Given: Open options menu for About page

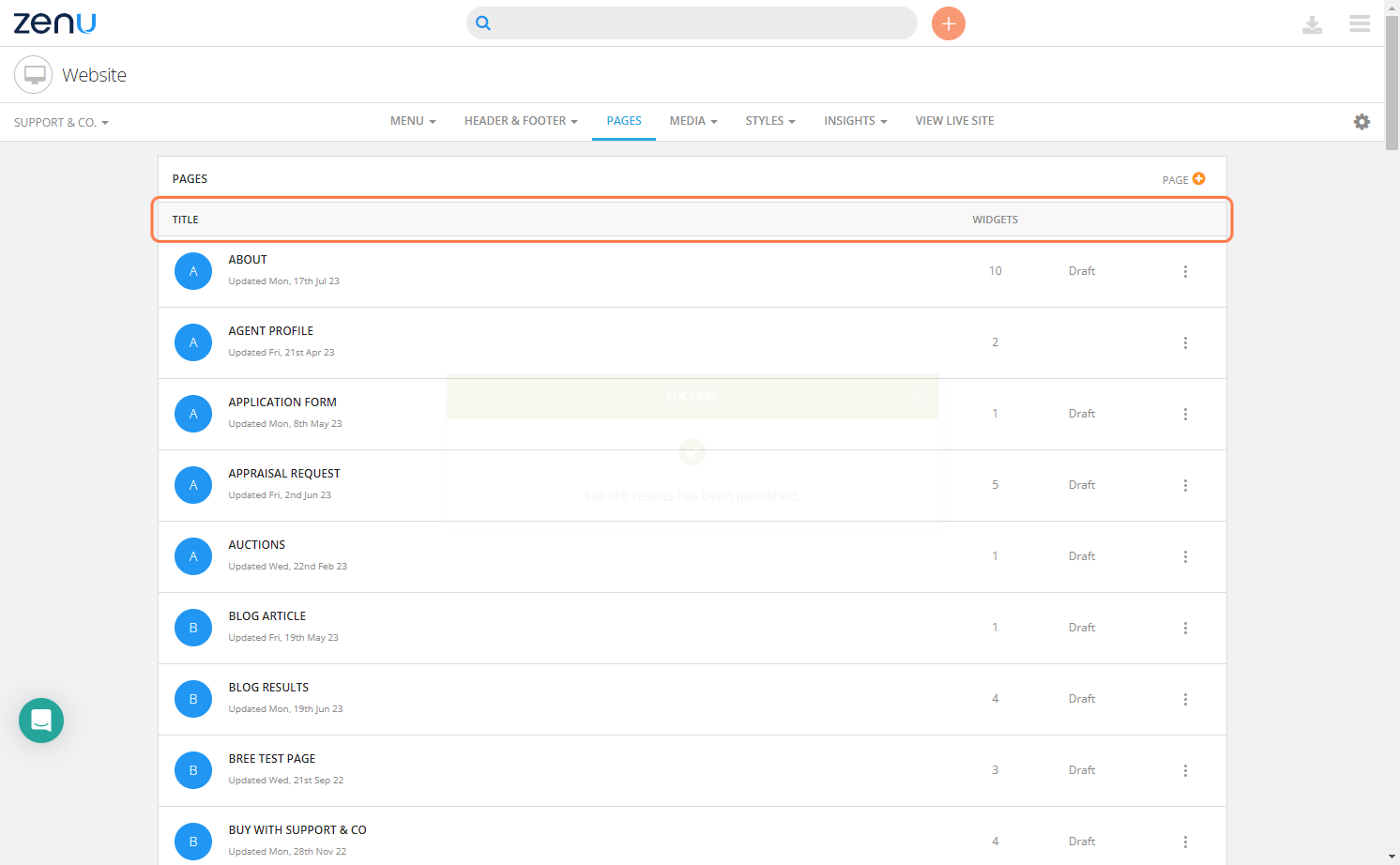Looking at the screenshot, I should (1185, 271).
